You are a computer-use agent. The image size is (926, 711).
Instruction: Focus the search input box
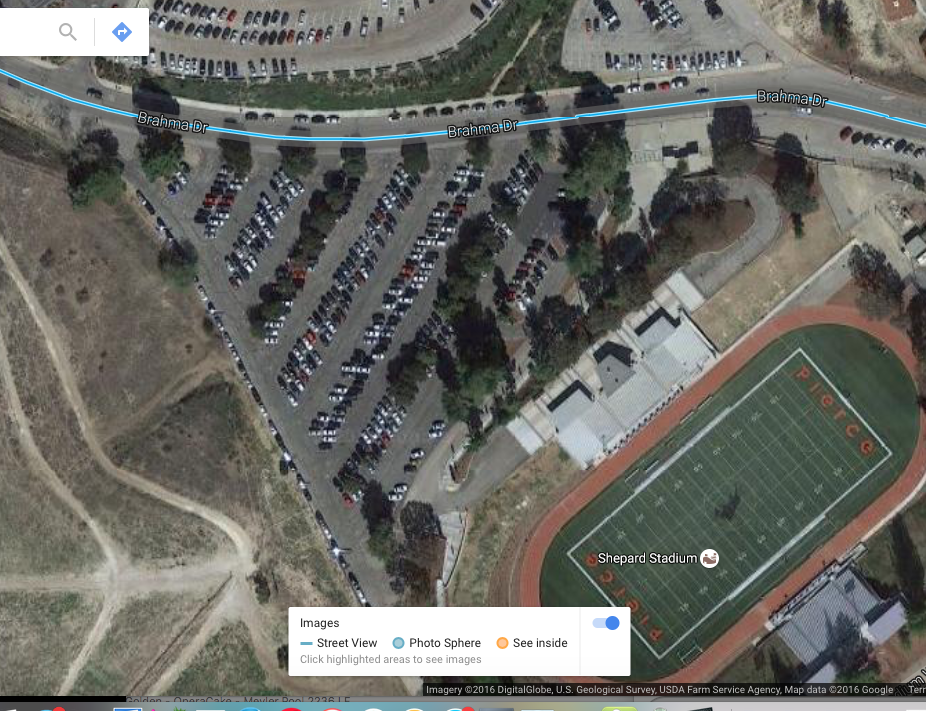(25, 32)
